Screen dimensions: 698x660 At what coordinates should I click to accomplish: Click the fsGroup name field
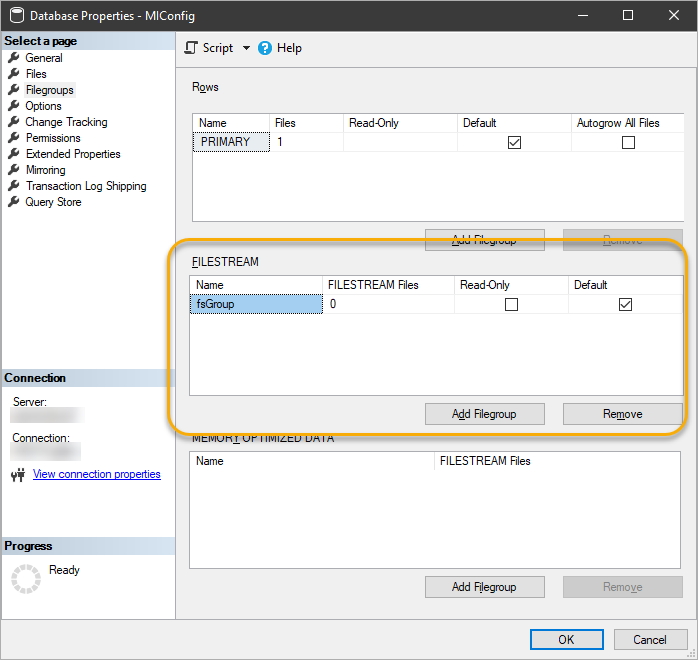click(256, 304)
